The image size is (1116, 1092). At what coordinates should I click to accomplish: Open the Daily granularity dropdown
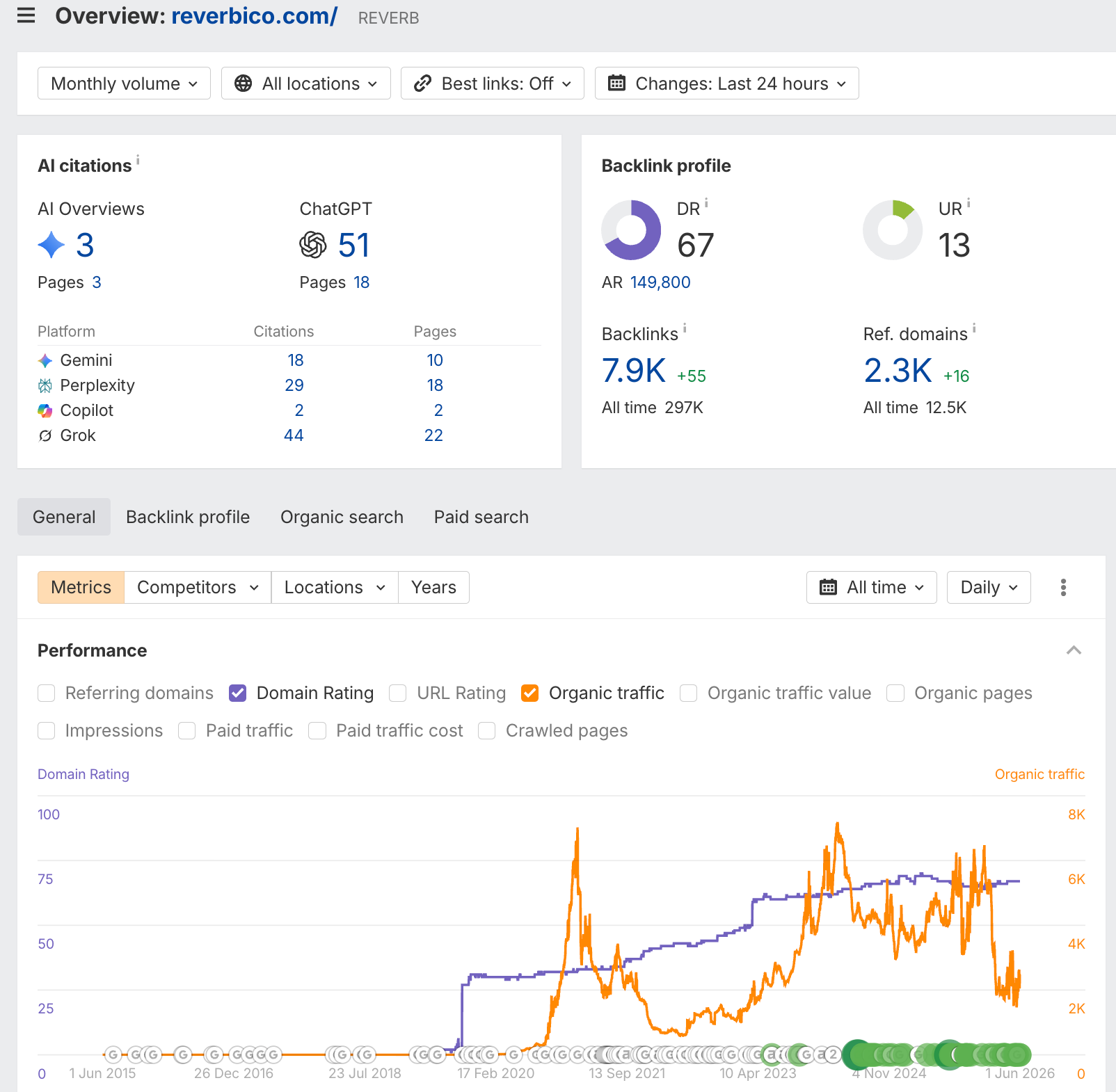pyautogui.click(x=989, y=588)
